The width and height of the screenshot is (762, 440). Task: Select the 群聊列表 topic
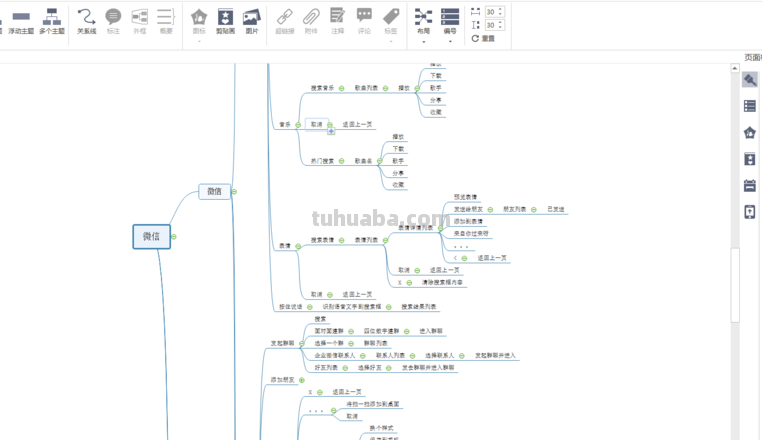click(x=376, y=343)
